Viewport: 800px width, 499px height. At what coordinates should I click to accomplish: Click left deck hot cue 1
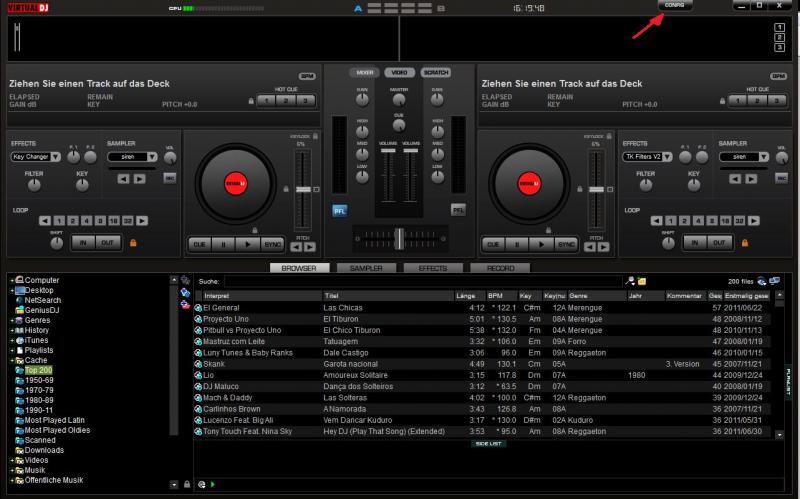[266, 101]
